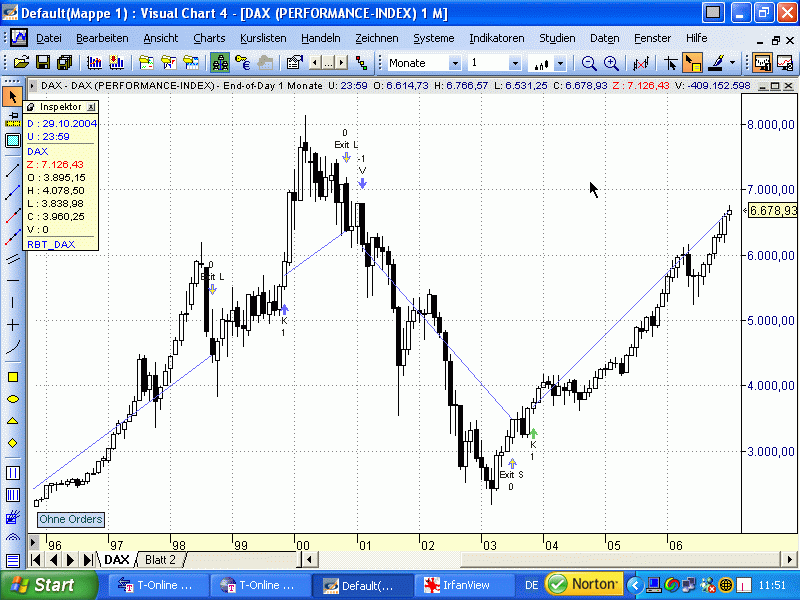Screen dimensions: 800x600
Task: Select the crosshair cursor tool in top toolbar
Action: coord(670,63)
